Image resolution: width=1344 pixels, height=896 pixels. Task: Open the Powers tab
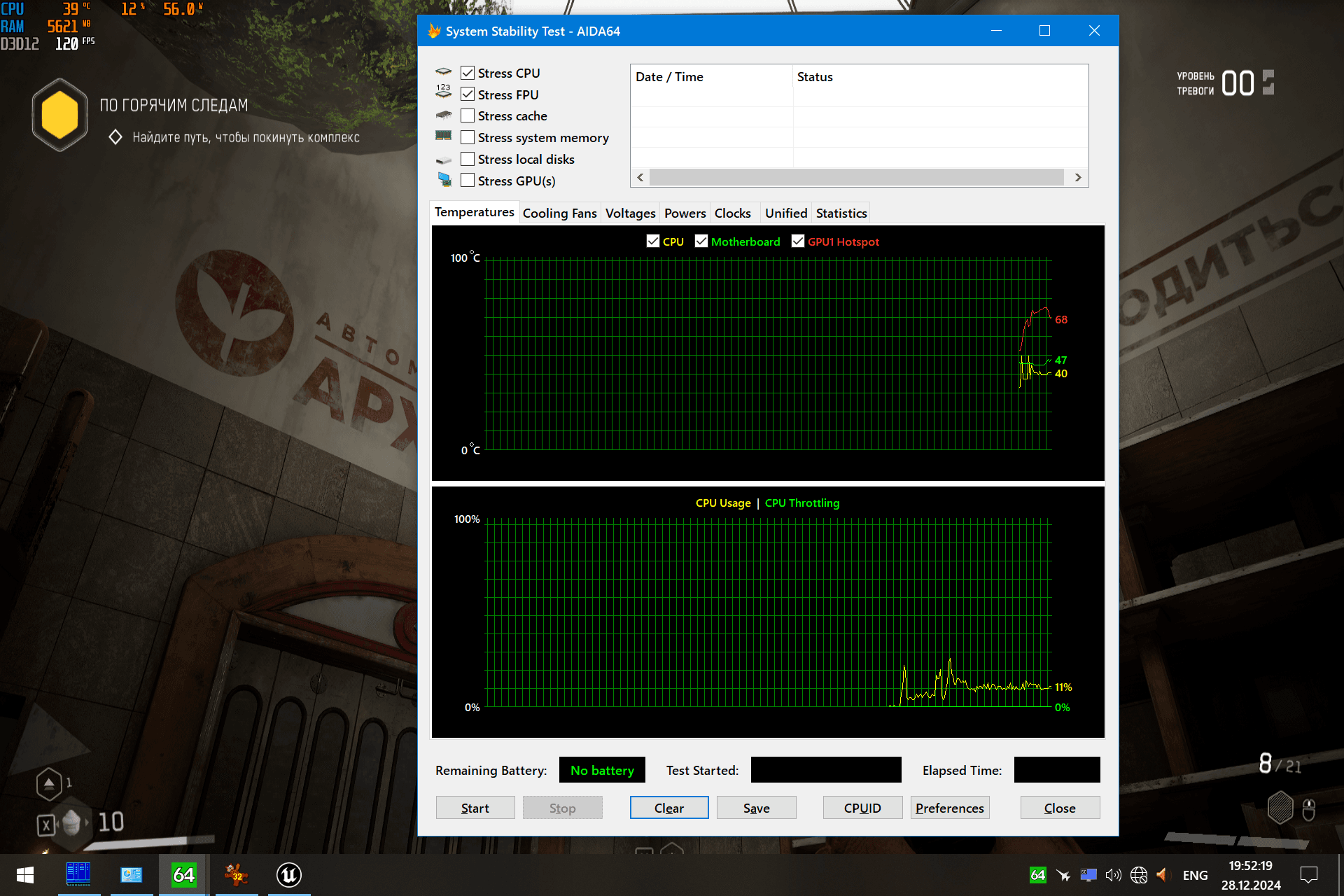[685, 213]
